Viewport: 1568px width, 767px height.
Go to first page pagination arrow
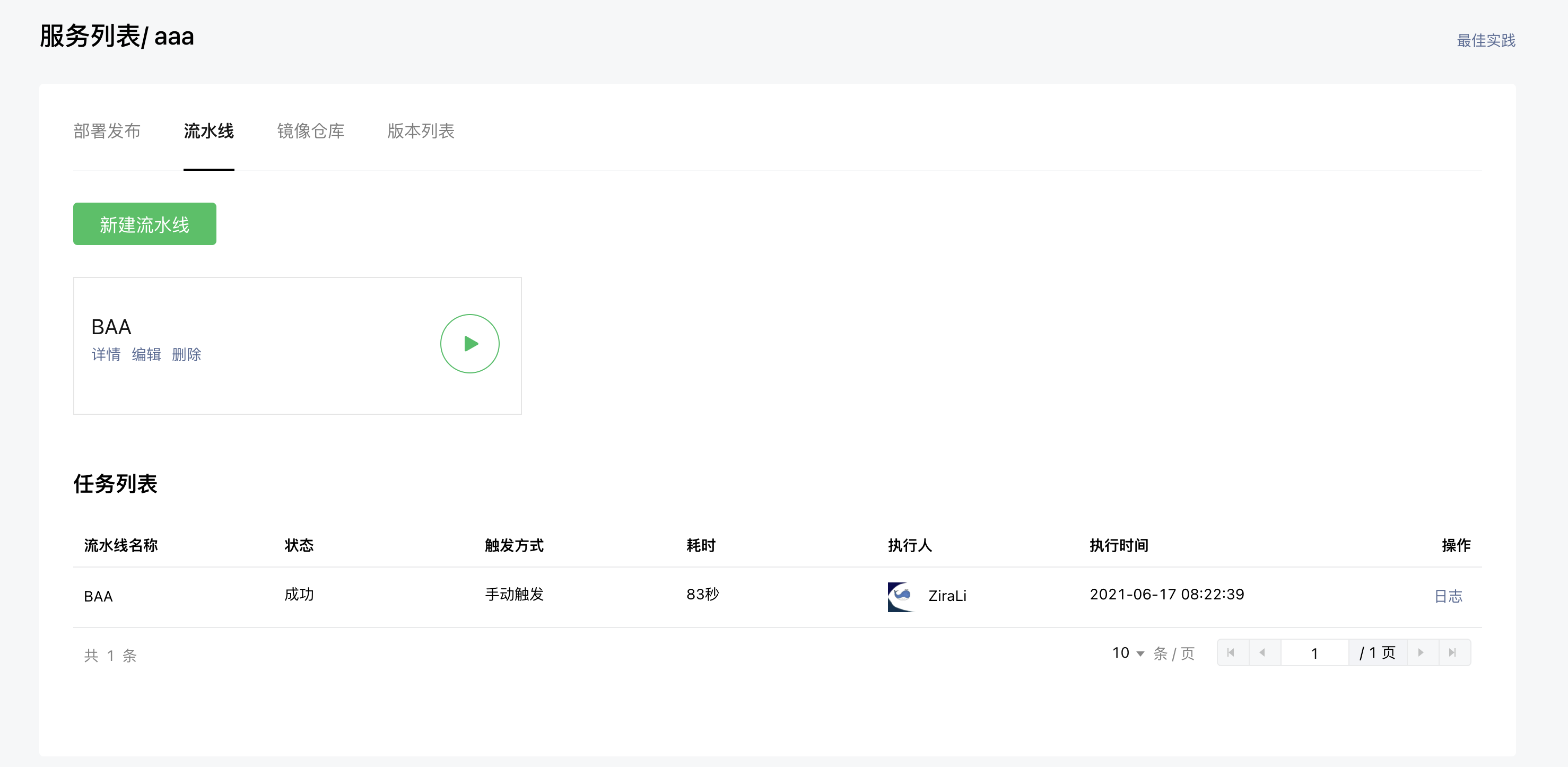[x=1231, y=652]
